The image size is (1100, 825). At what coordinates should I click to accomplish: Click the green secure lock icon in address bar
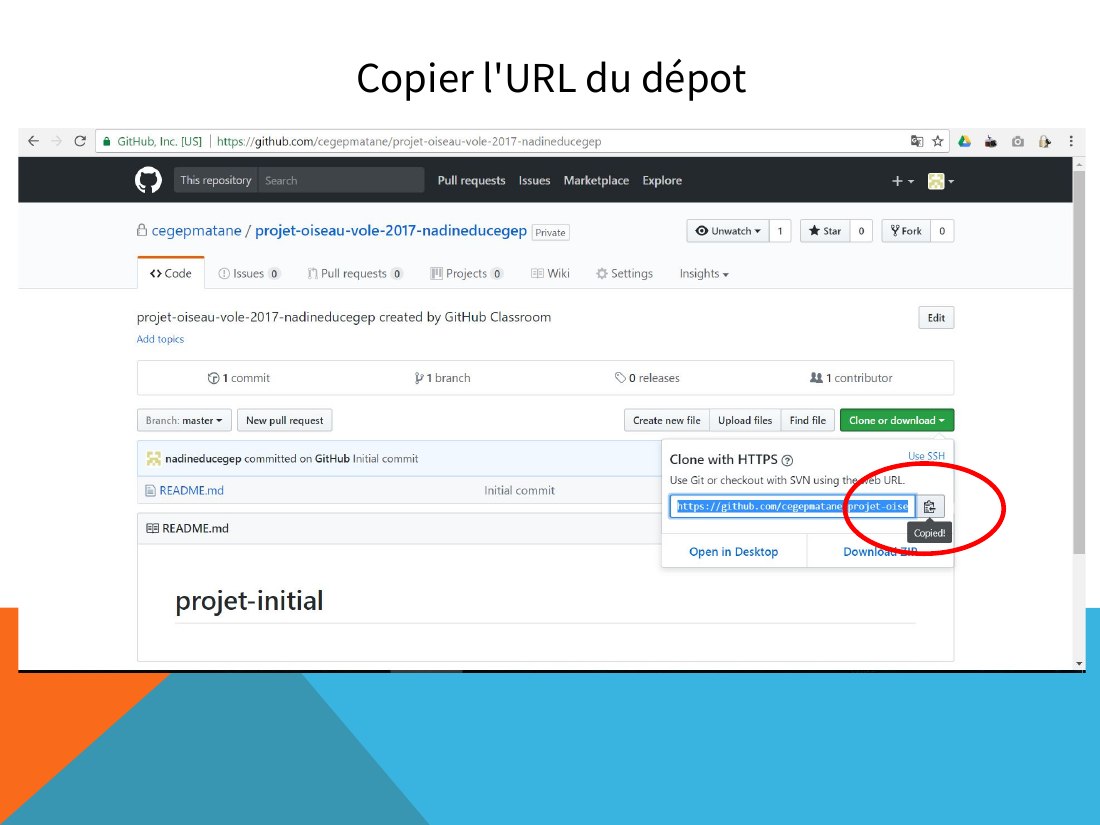107,141
